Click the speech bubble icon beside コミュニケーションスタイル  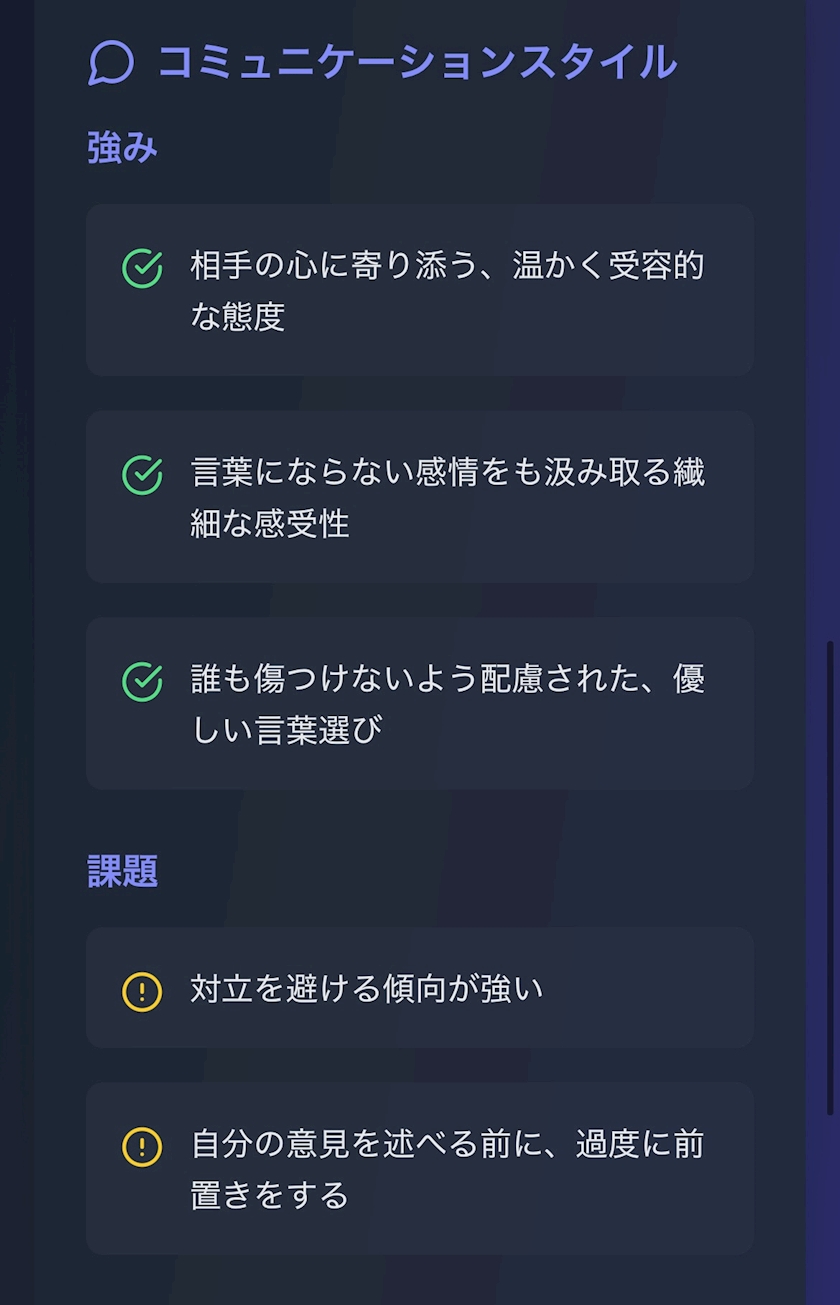(x=110, y=63)
